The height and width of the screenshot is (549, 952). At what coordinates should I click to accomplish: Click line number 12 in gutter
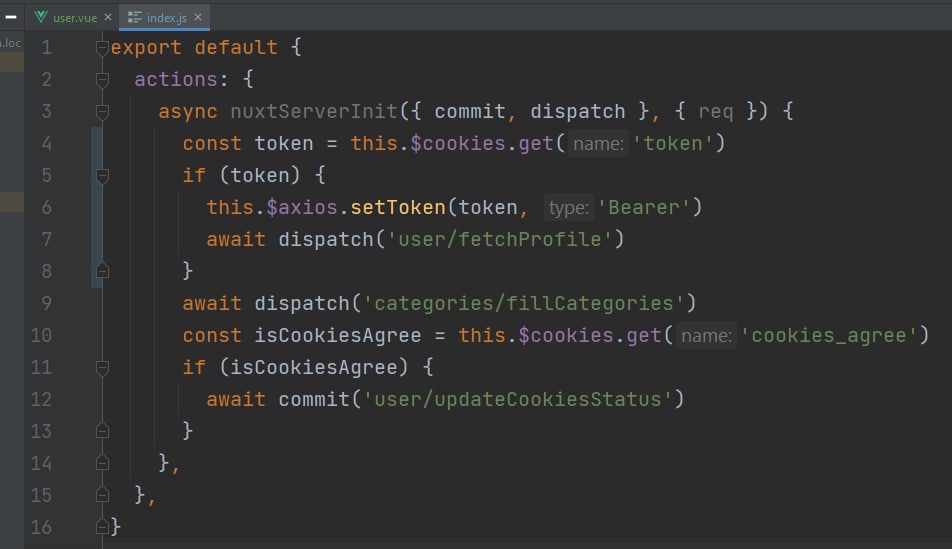click(x=41, y=400)
